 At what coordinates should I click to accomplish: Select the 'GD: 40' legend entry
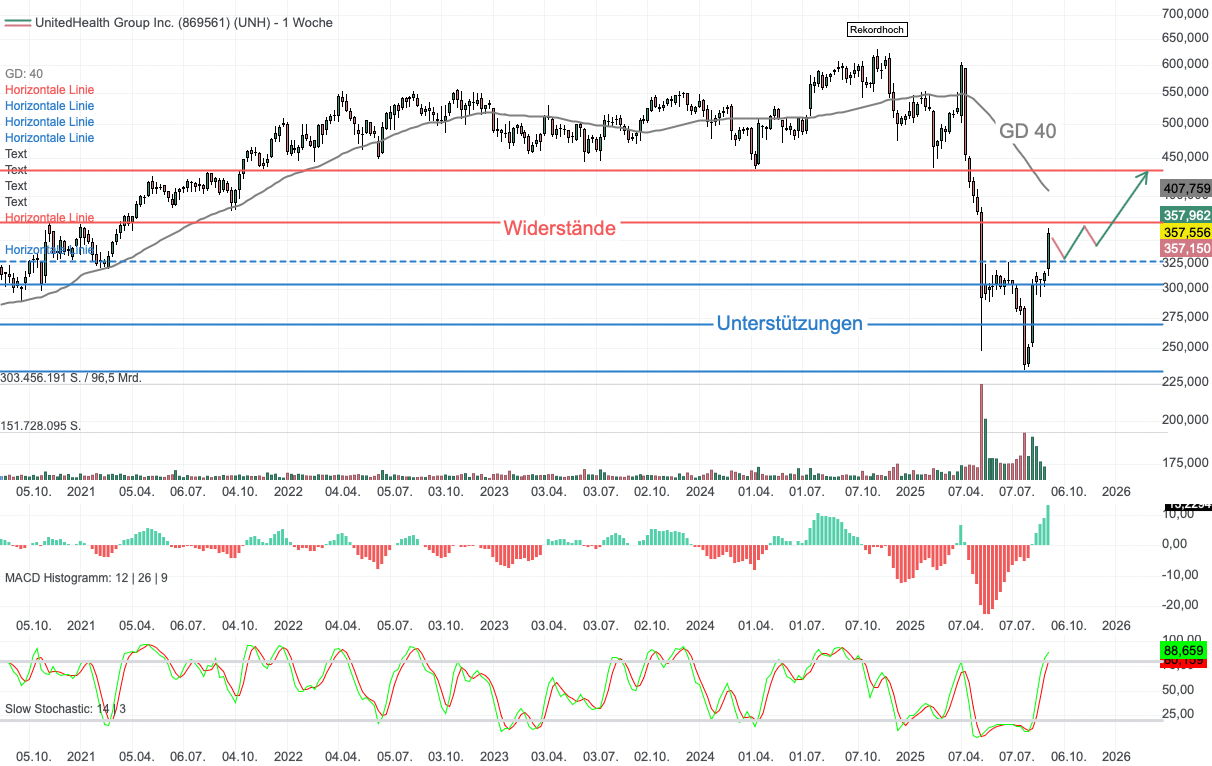[24, 74]
